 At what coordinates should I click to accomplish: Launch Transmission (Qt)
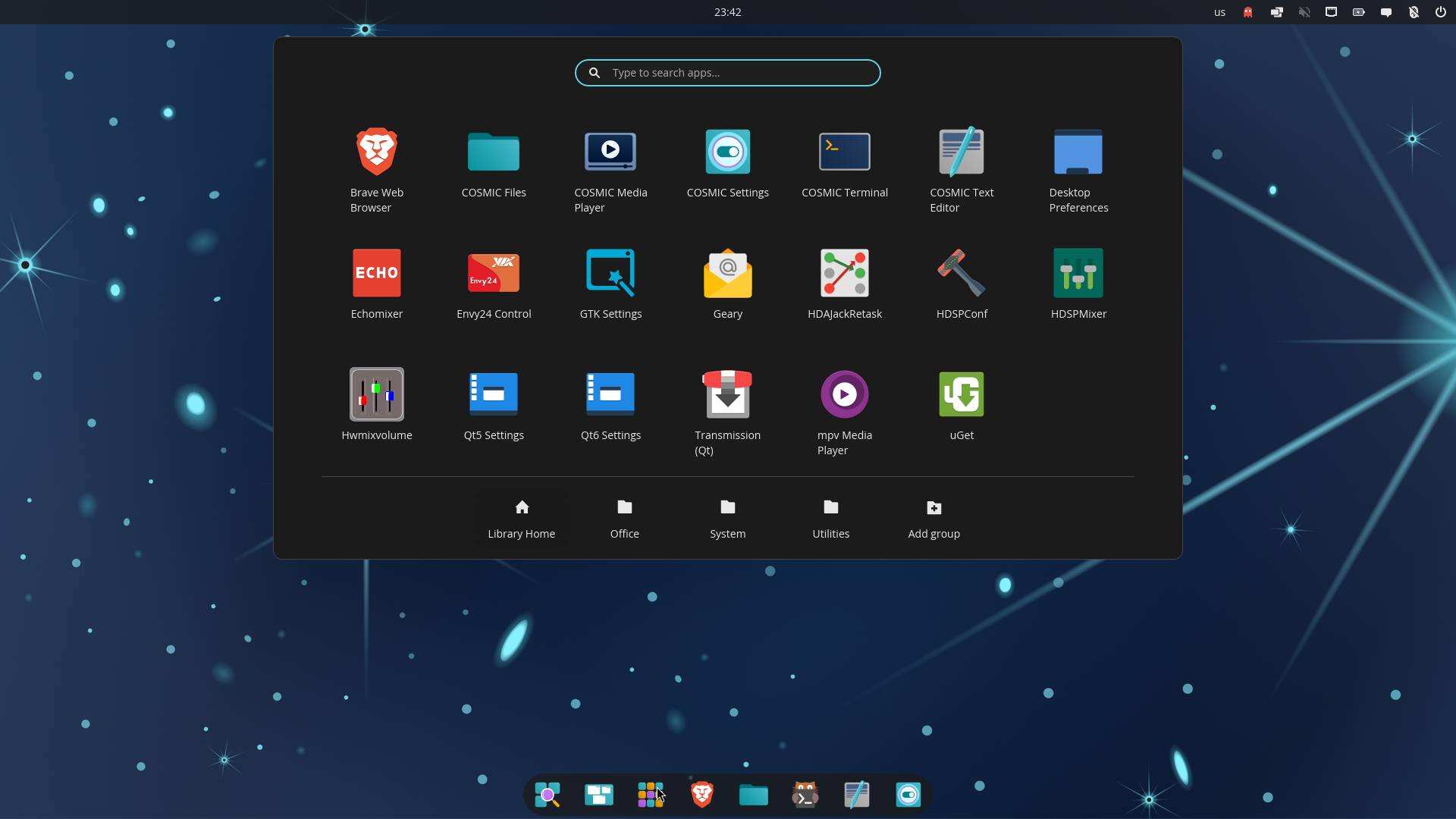(728, 413)
